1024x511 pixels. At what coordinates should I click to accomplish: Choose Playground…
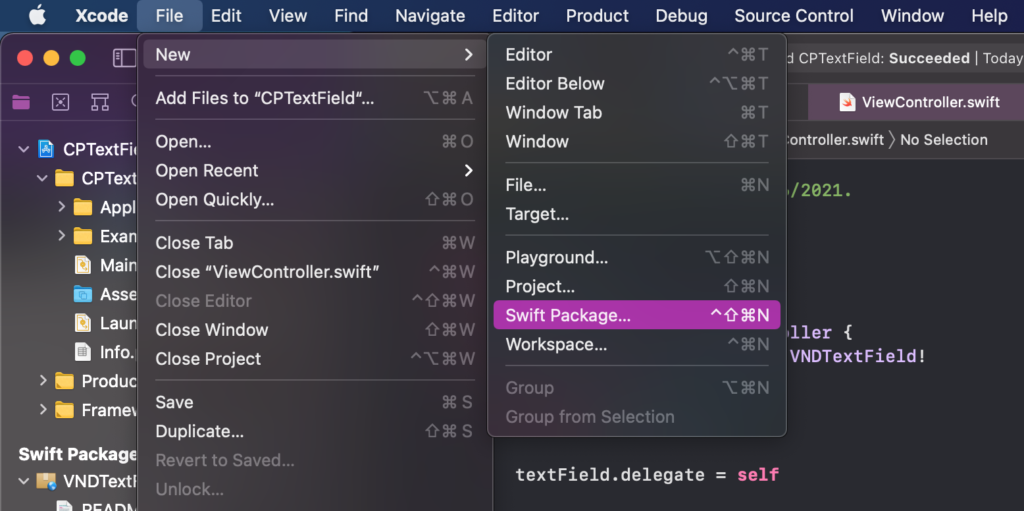pos(637,257)
